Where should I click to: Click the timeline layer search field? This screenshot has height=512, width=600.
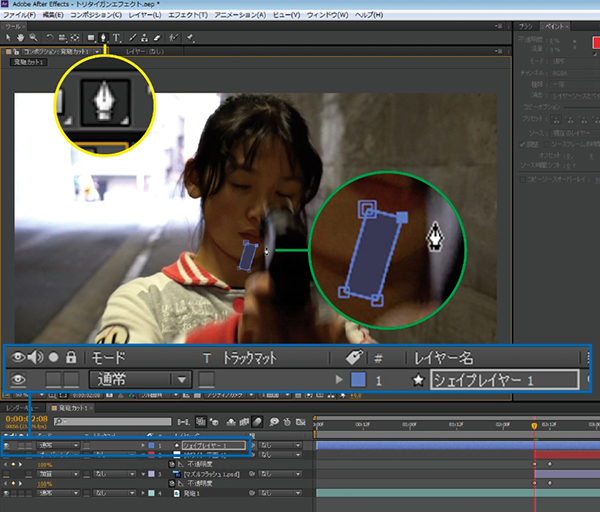112,422
